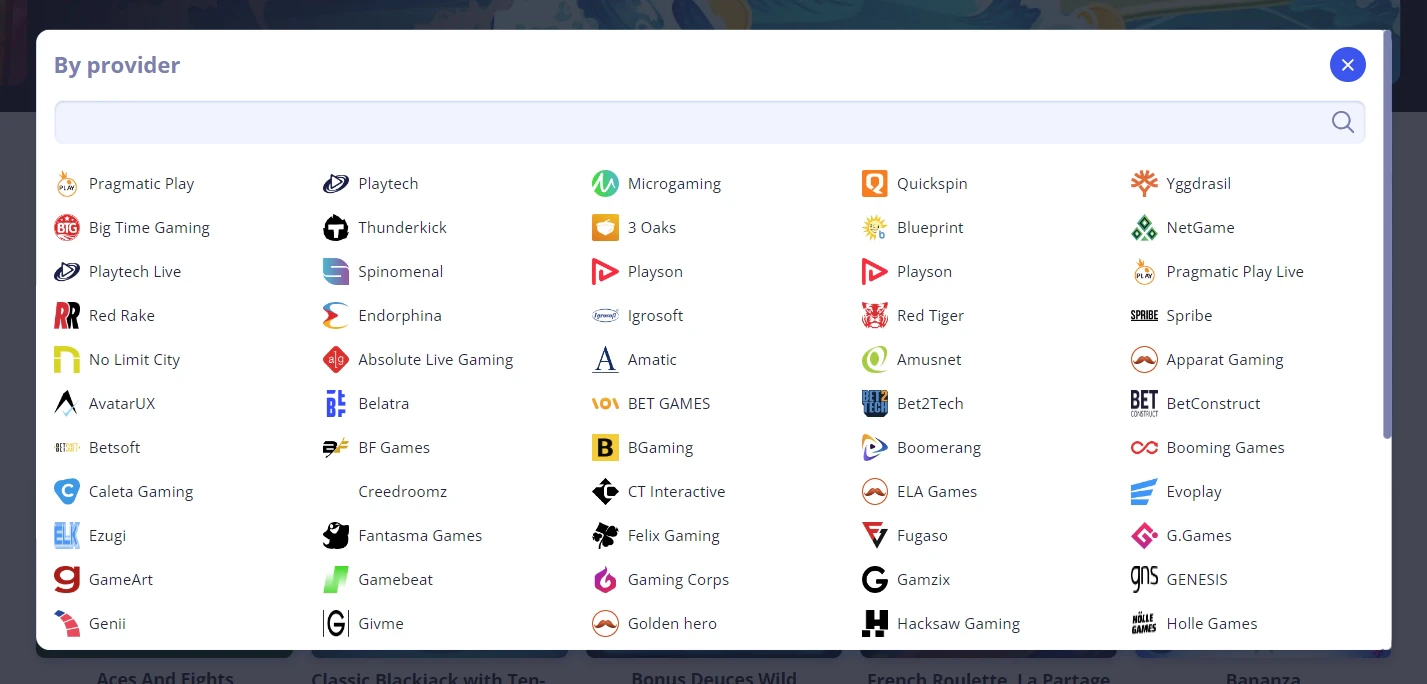Click the 3 Oaks logo icon
Screen dimensions: 1427x684
[605, 228]
